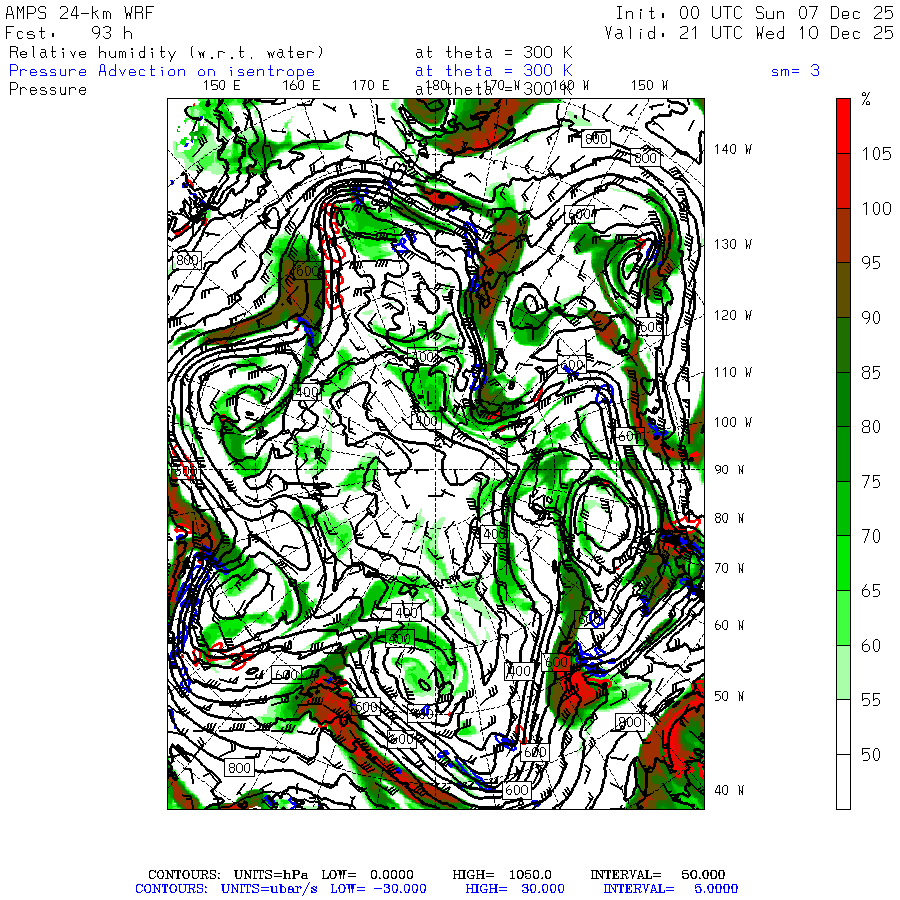Click the '55' colorbar tick label
The image size is (900, 900).
coord(871,700)
